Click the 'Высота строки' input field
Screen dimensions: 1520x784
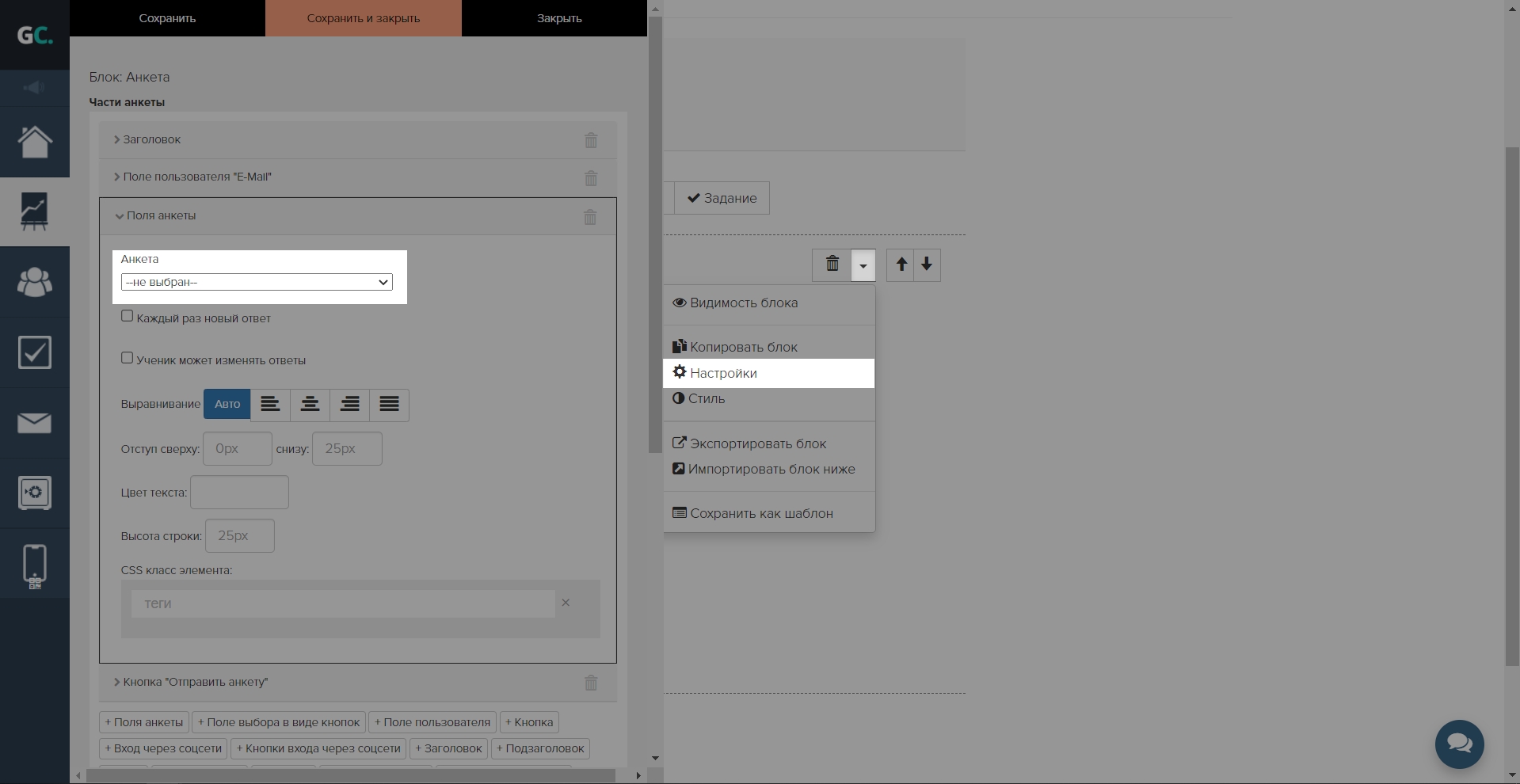(240, 536)
